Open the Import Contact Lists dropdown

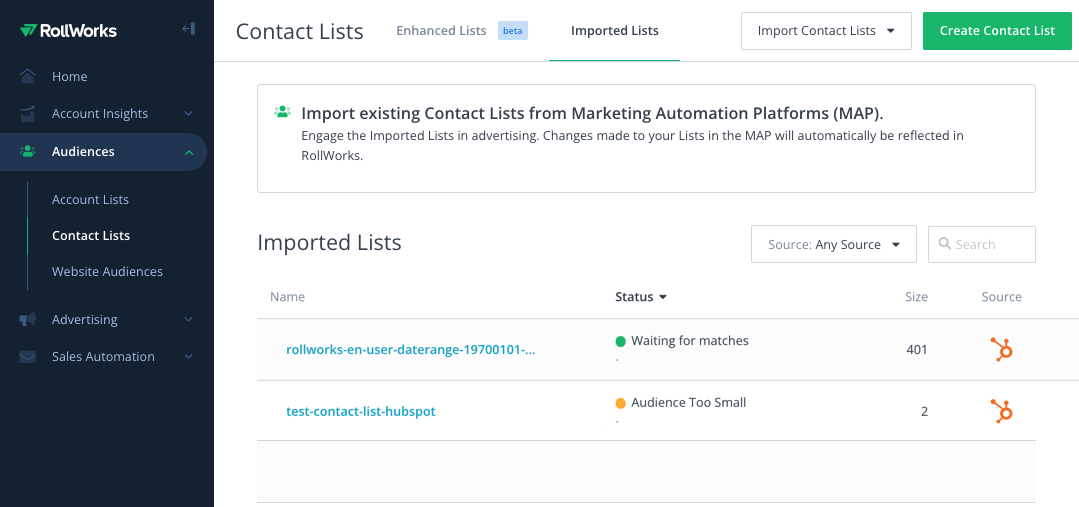[x=826, y=31]
